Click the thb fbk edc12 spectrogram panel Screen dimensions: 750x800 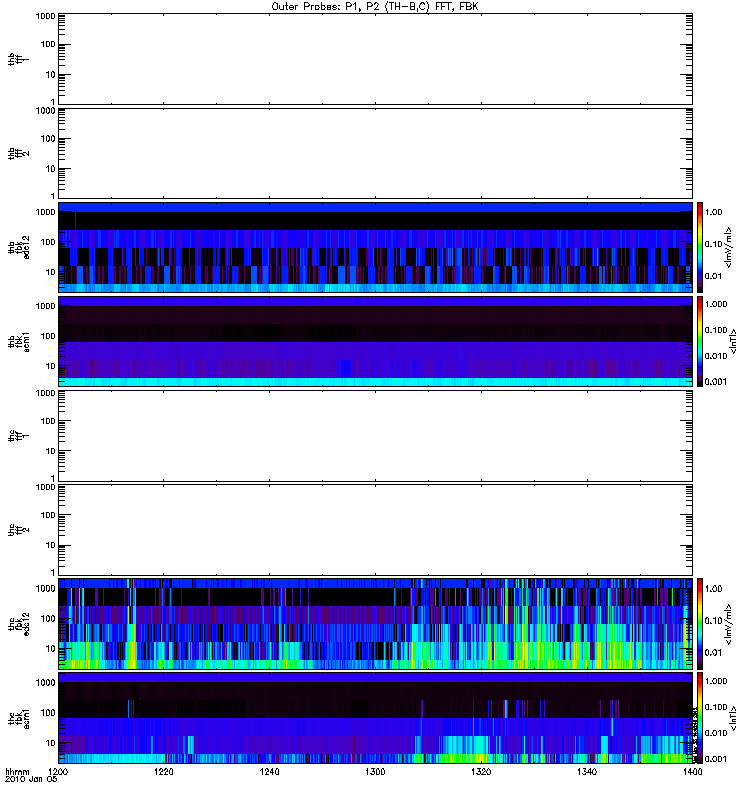(x=375, y=247)
